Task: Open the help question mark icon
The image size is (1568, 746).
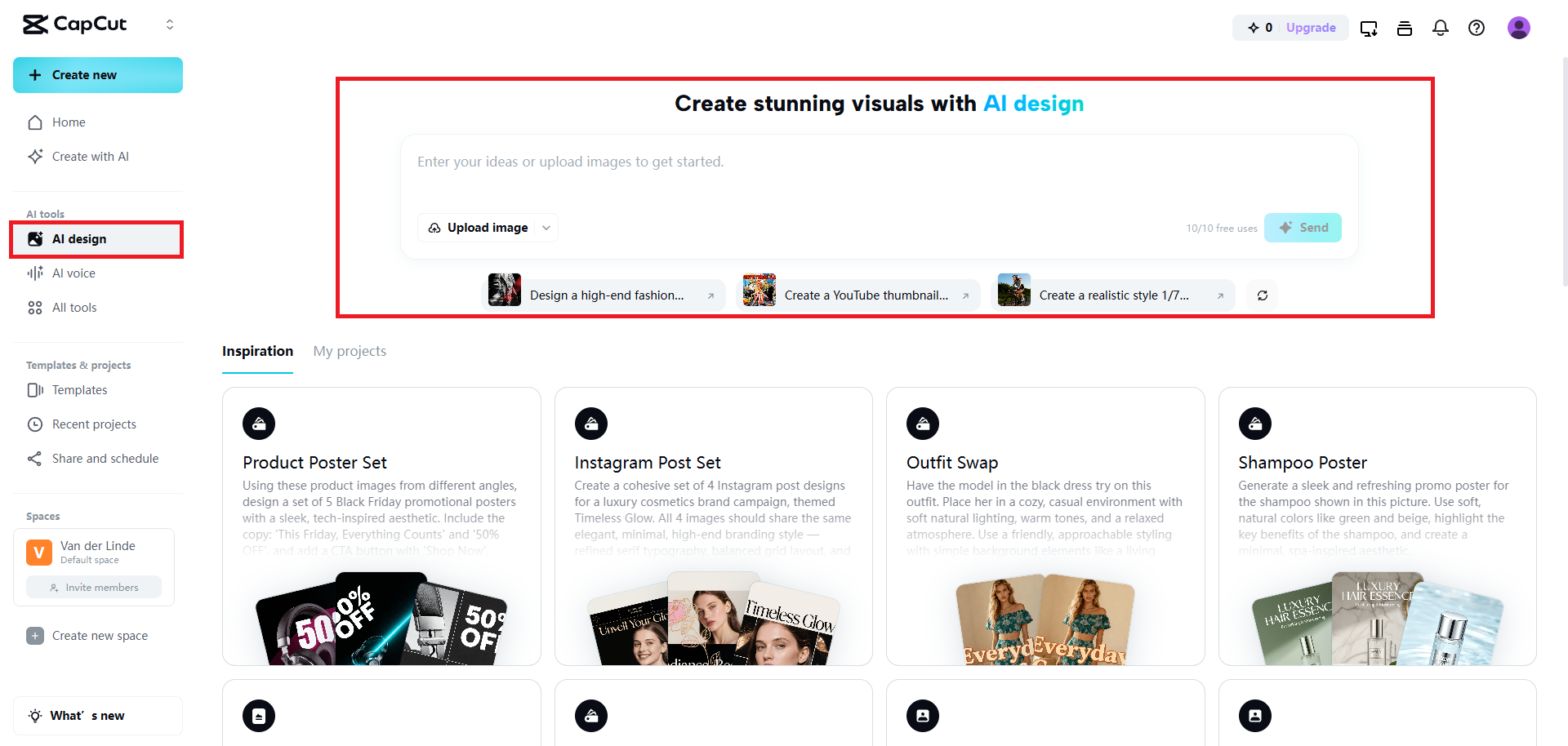Action: click(x=1477, y=28)
